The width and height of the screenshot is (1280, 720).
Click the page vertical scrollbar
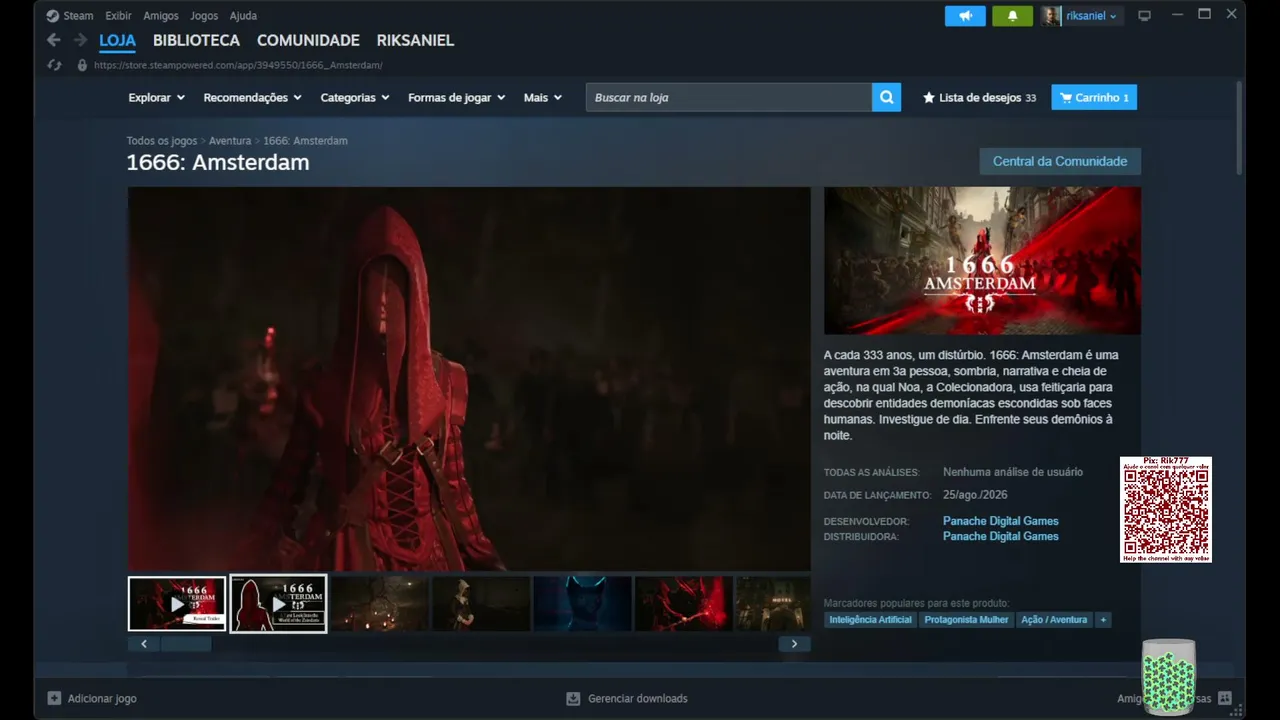1240,128
